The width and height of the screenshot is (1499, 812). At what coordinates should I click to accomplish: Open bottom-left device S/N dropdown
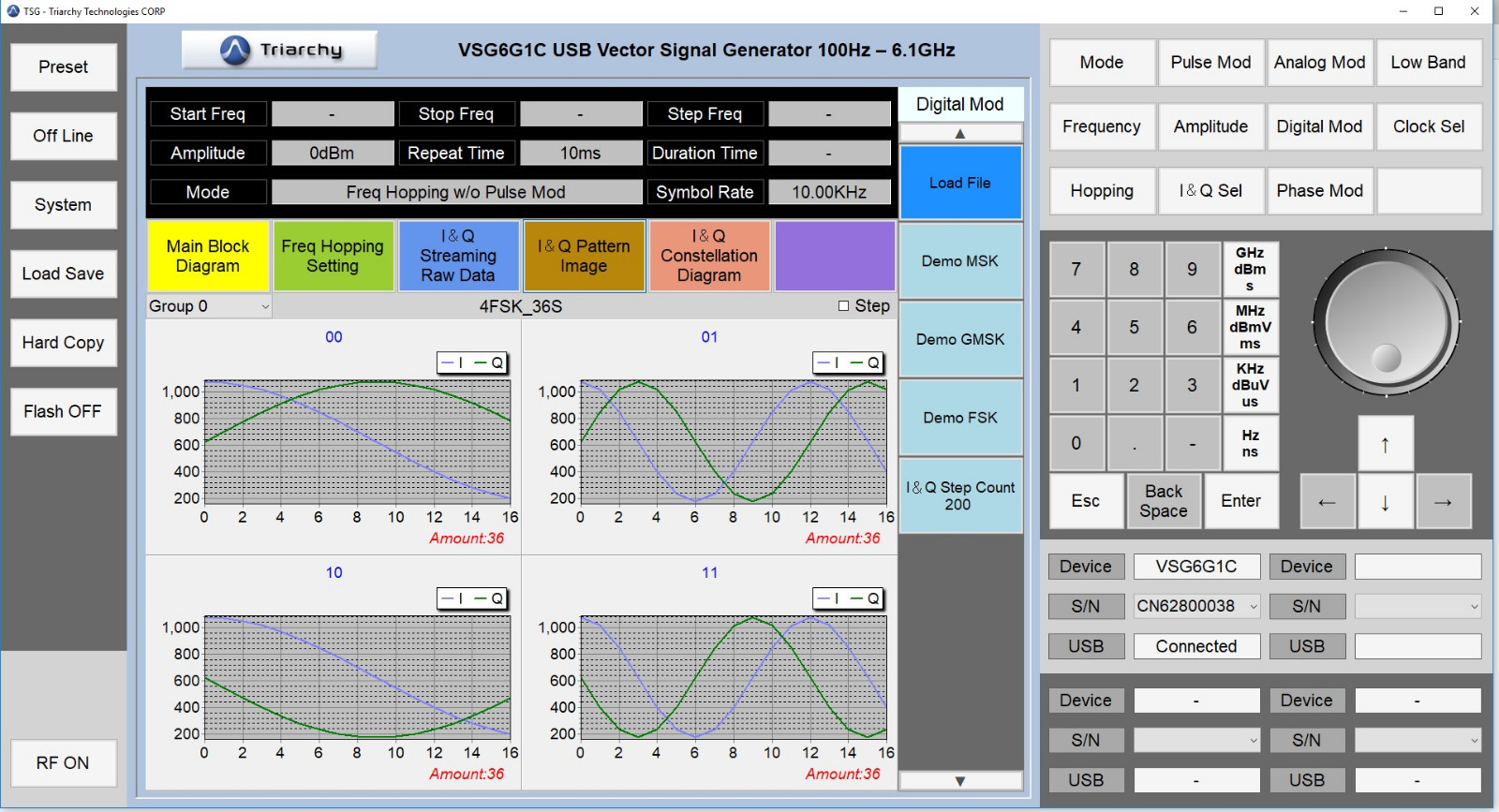[x=1196, y=740]
